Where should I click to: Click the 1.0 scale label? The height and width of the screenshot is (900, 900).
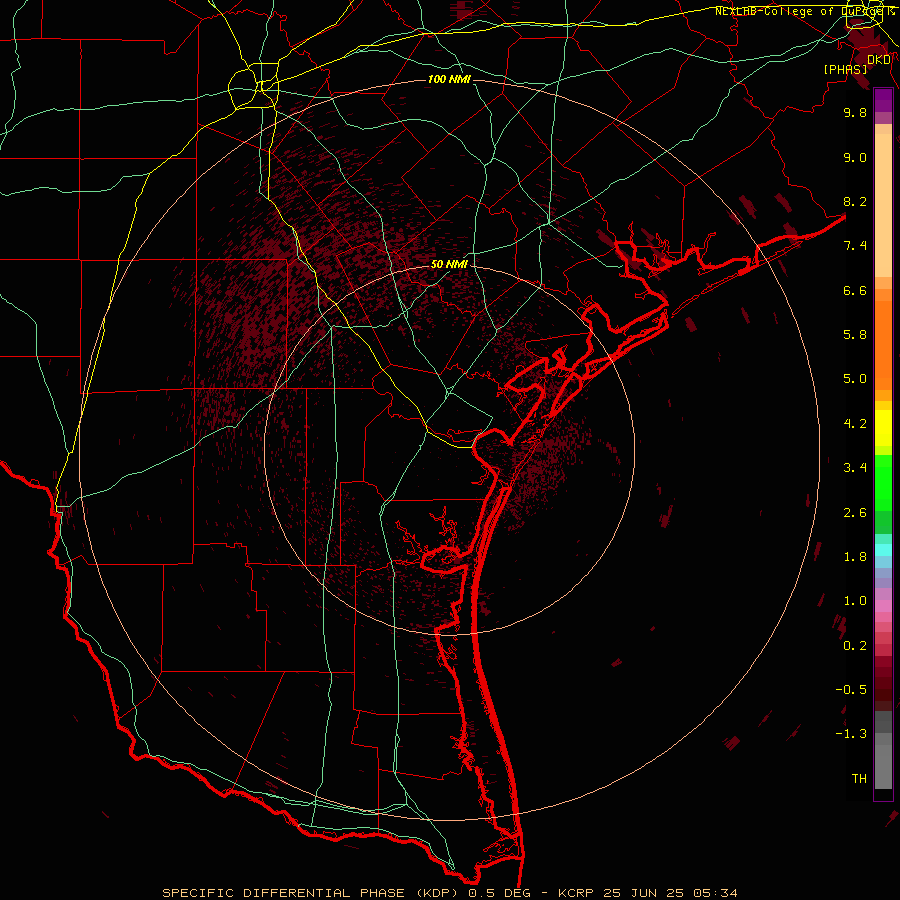[x=855, y=601]
